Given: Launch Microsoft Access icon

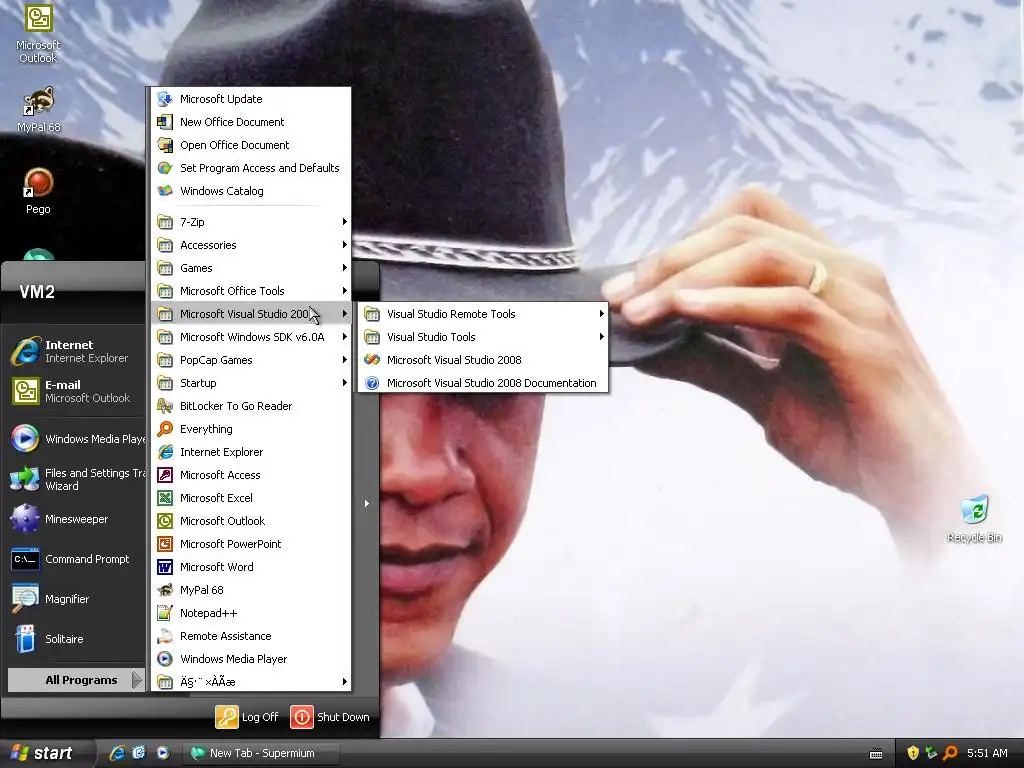Looking at the screenshot, I should click(x=165, y=475).
